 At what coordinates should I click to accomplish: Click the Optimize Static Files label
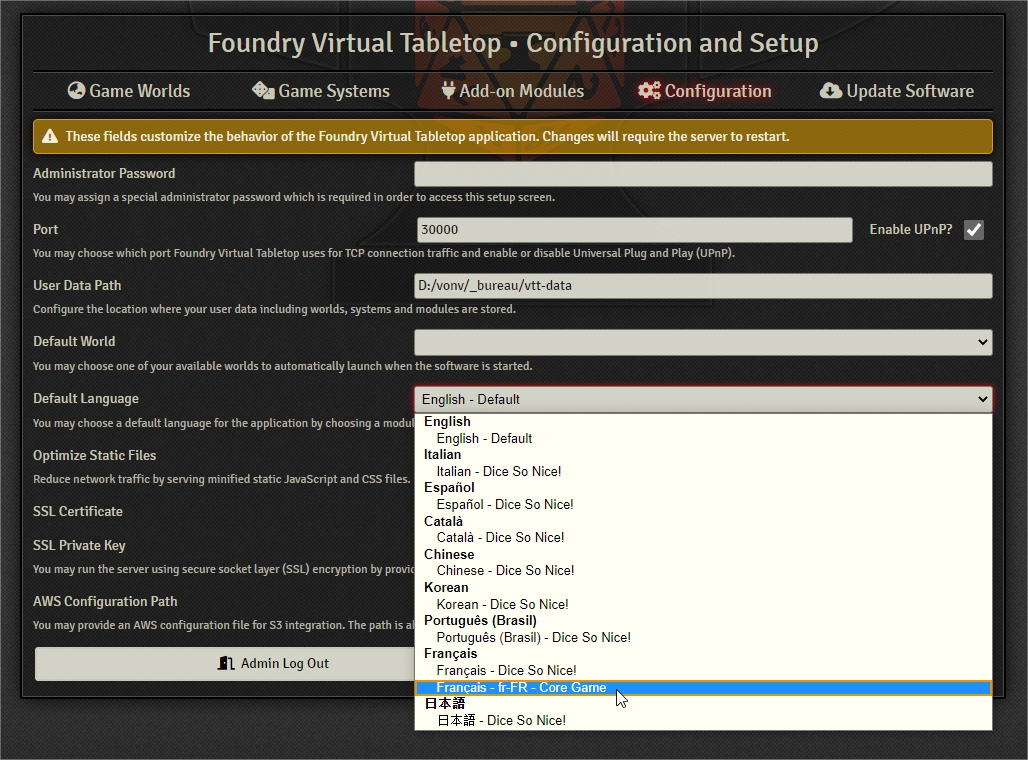point(94,455)
